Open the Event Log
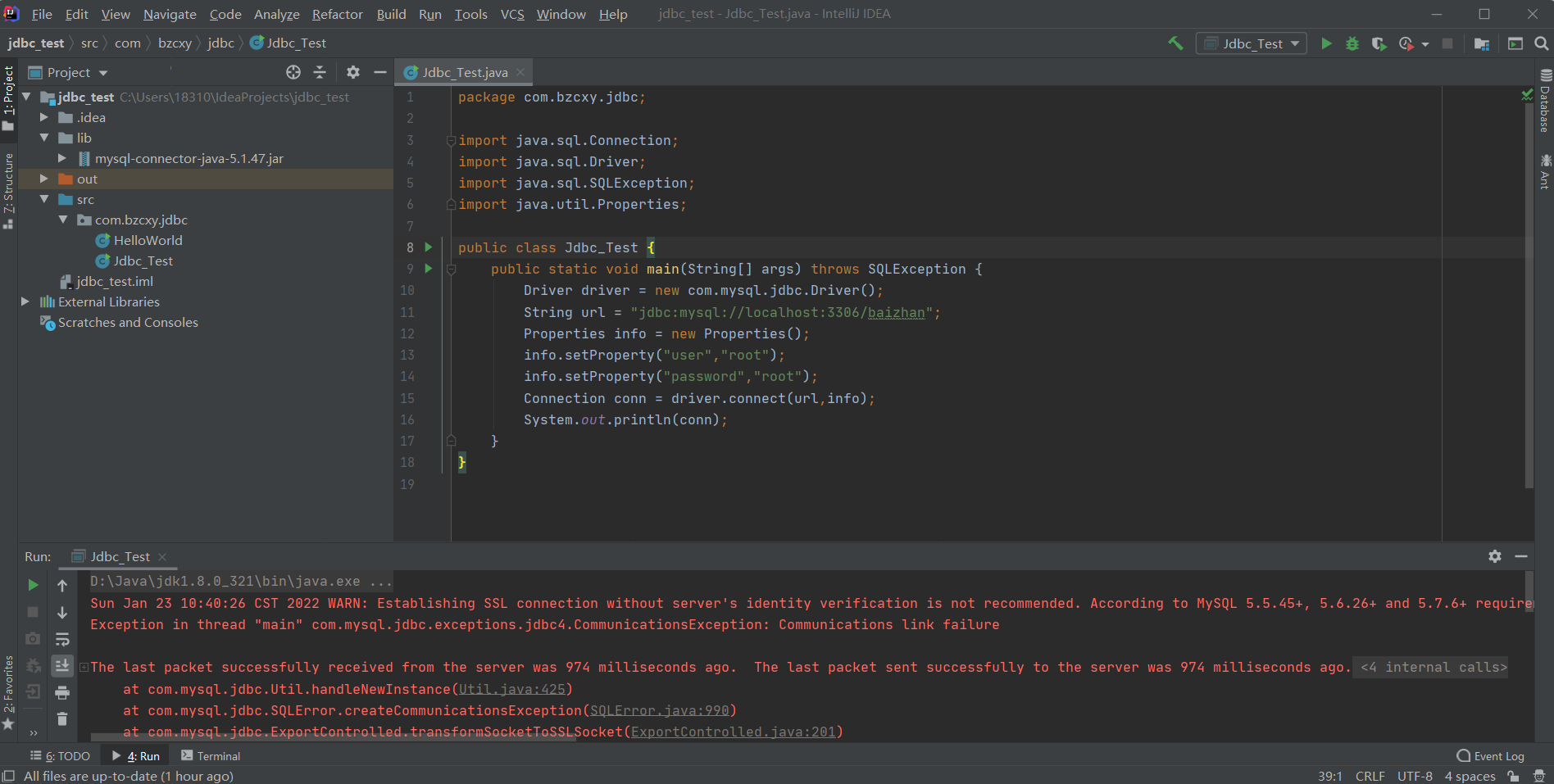The width and height of the screenshot is (1554, 784). point(1491,756)
